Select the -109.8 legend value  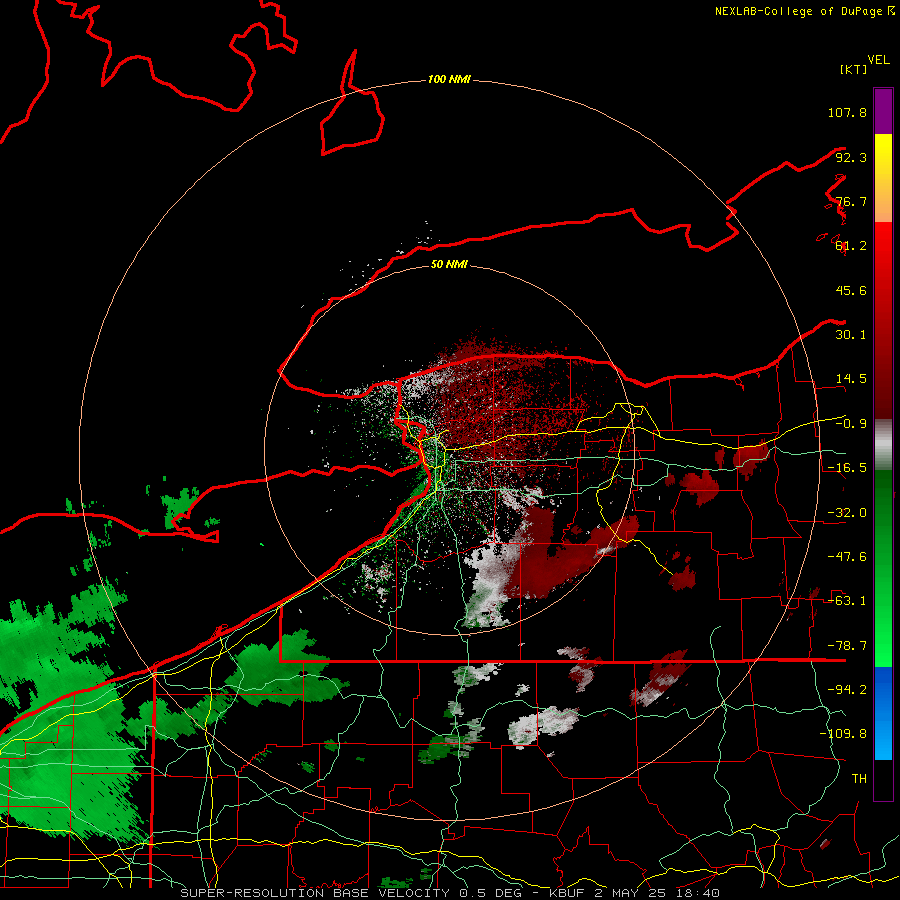coord(843,734)
